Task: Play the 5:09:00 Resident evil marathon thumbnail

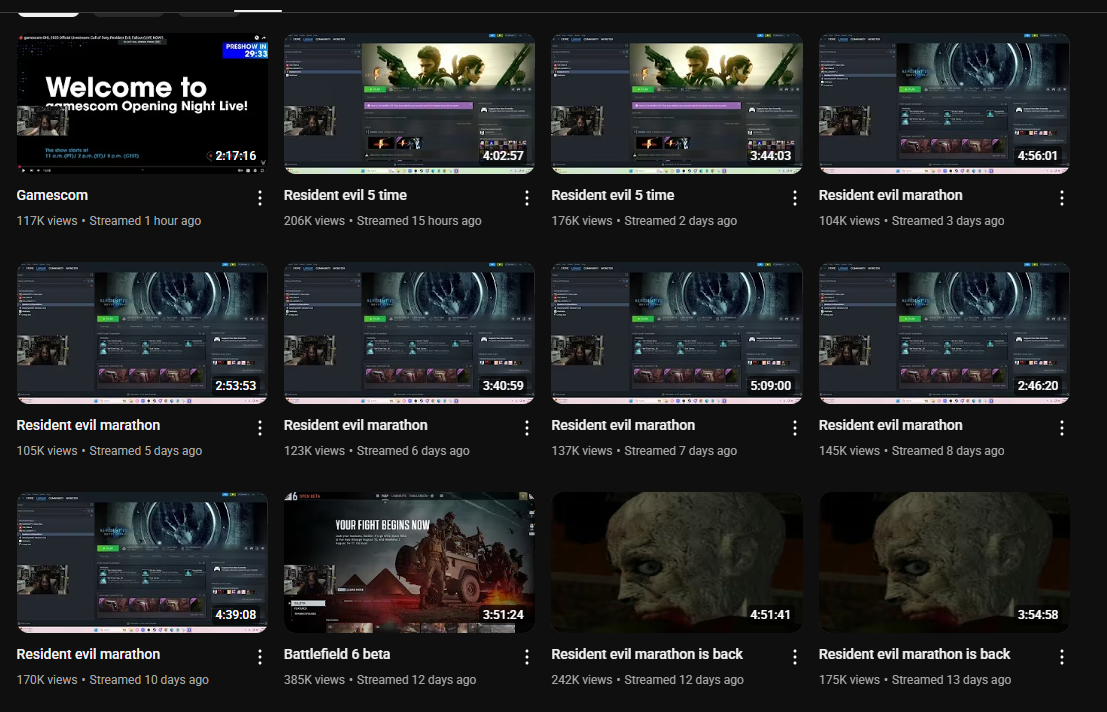Action: pyautogui.click(x=677, y=333)
